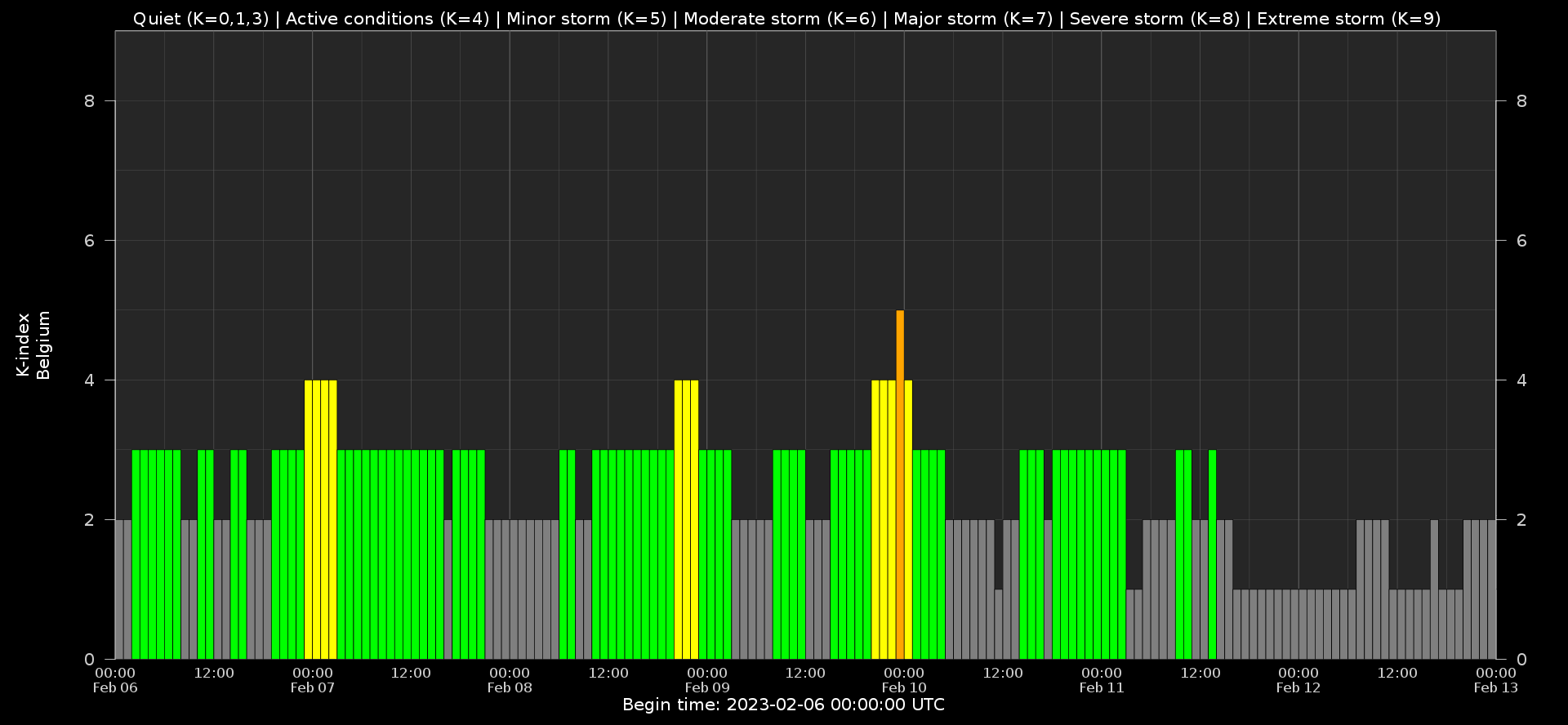The height and width of the screenshot is (725, 1568).
Task: Click the right y-axis tick label '6'
Action: (x=1521, y=241)
